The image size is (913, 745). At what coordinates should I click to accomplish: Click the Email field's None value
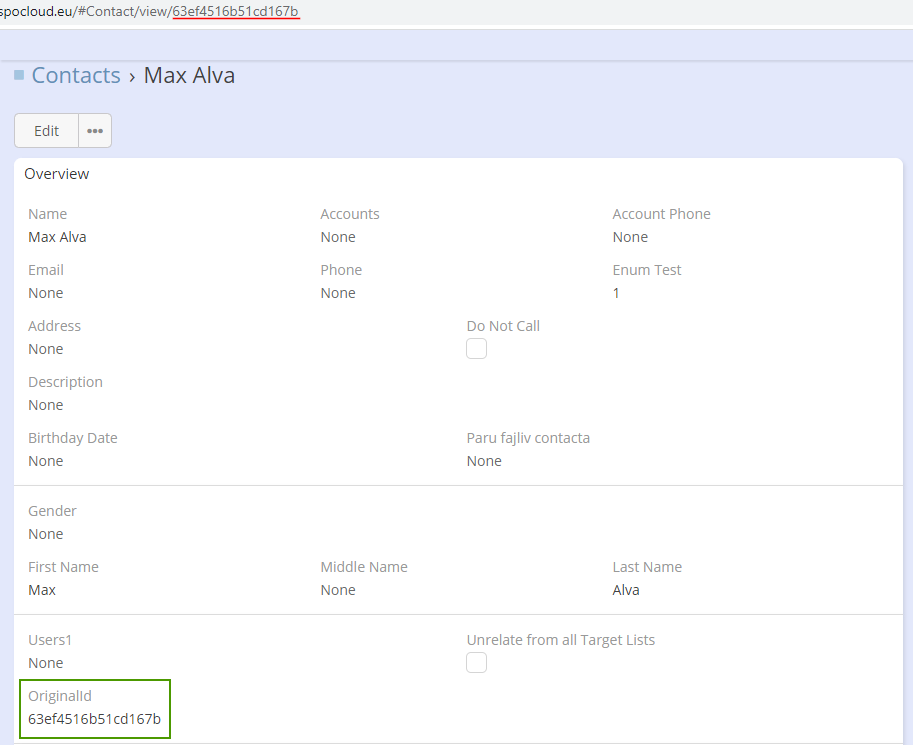[x=45, y=293]
